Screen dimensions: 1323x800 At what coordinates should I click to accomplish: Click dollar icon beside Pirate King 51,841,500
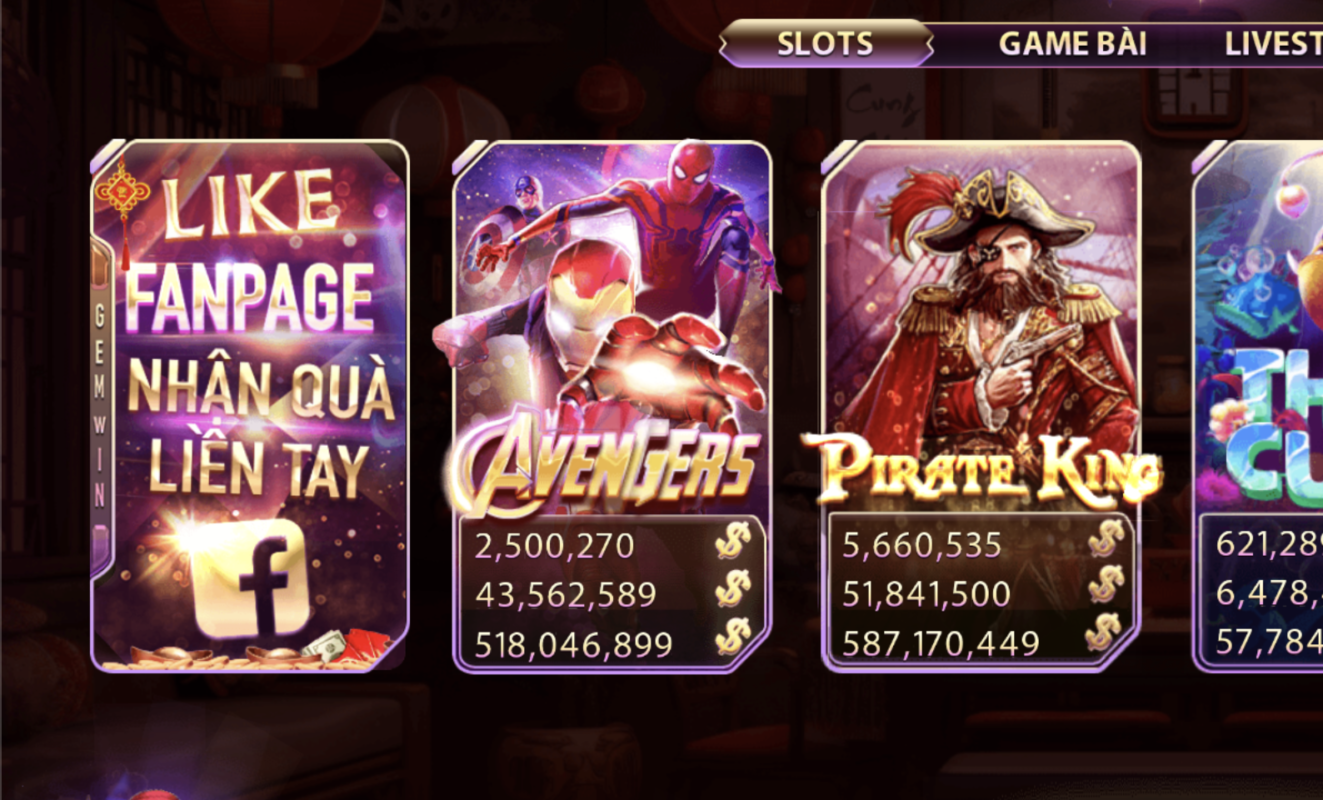tap(1104, 587)
